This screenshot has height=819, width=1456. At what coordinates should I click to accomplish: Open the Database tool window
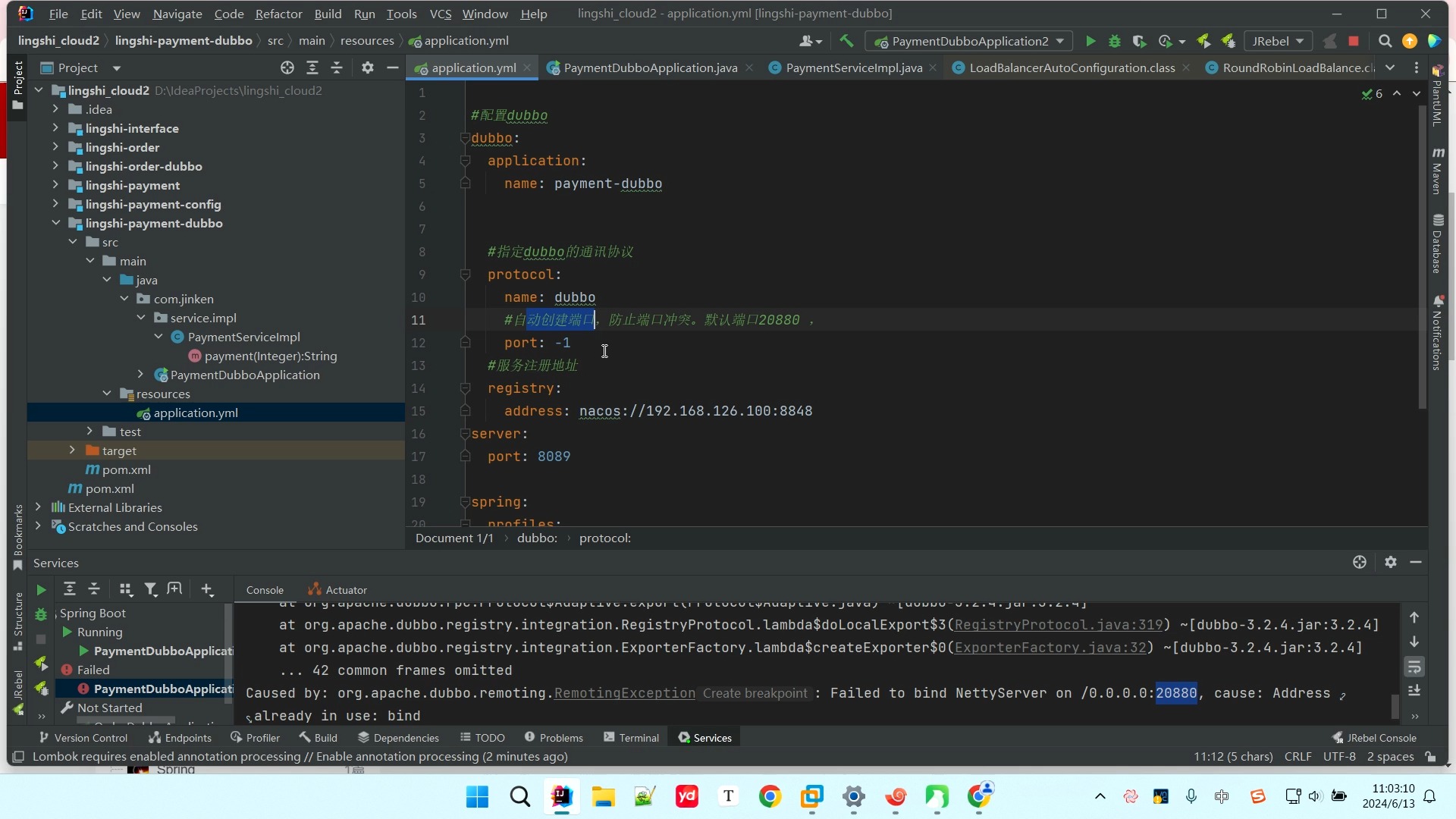(1438, 243)
